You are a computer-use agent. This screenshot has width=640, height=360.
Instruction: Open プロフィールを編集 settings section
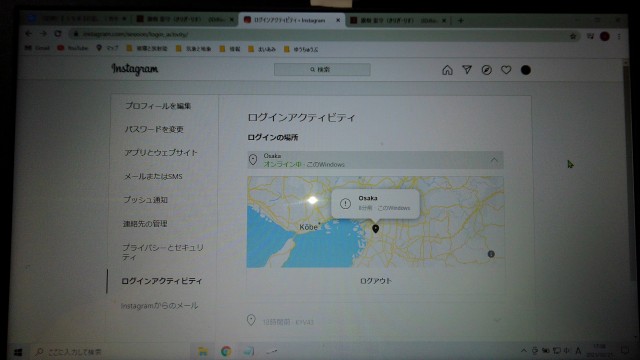pyautogui.click(x=158, y=106)
